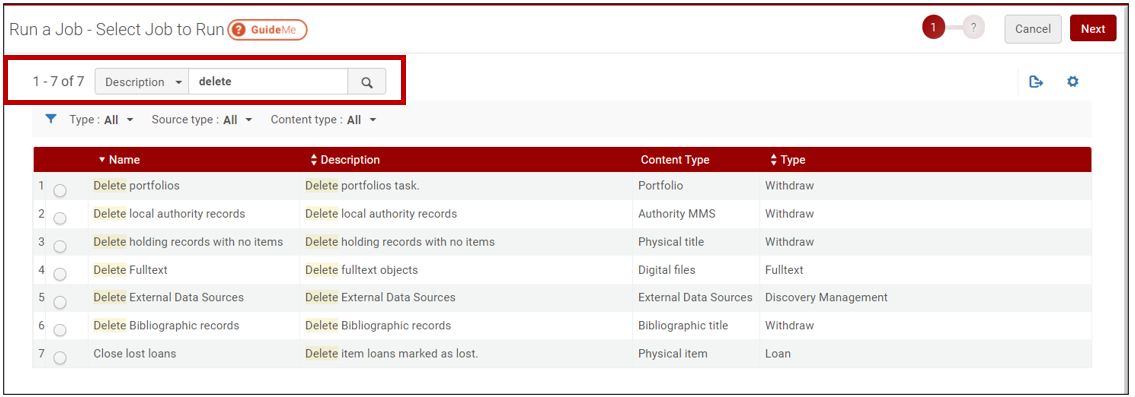Viewport: 1135px width, 397px height.
Task: Expand the Content type filter dropdown
Action: tap(324, 120)
